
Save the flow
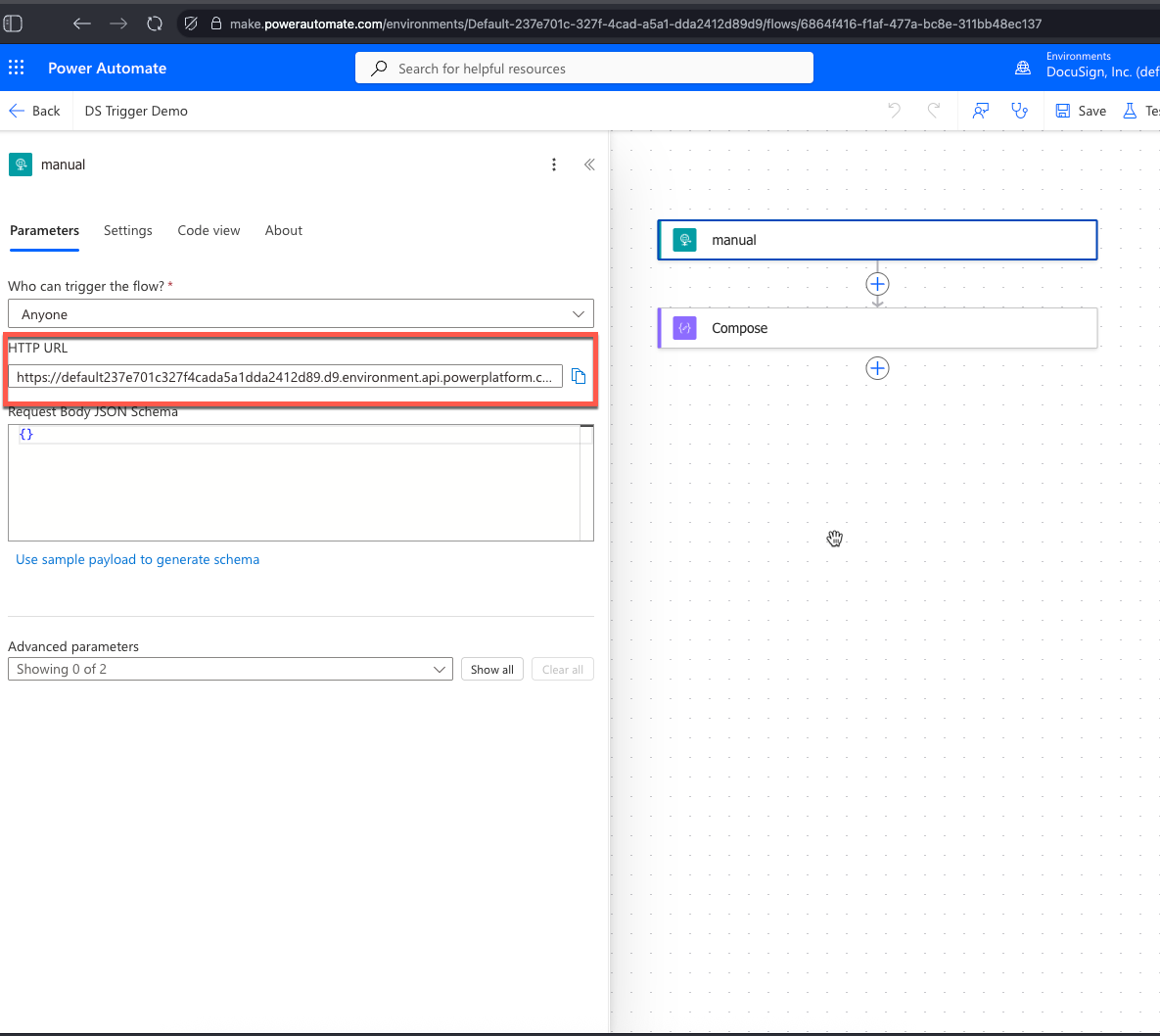point(1079,111)
